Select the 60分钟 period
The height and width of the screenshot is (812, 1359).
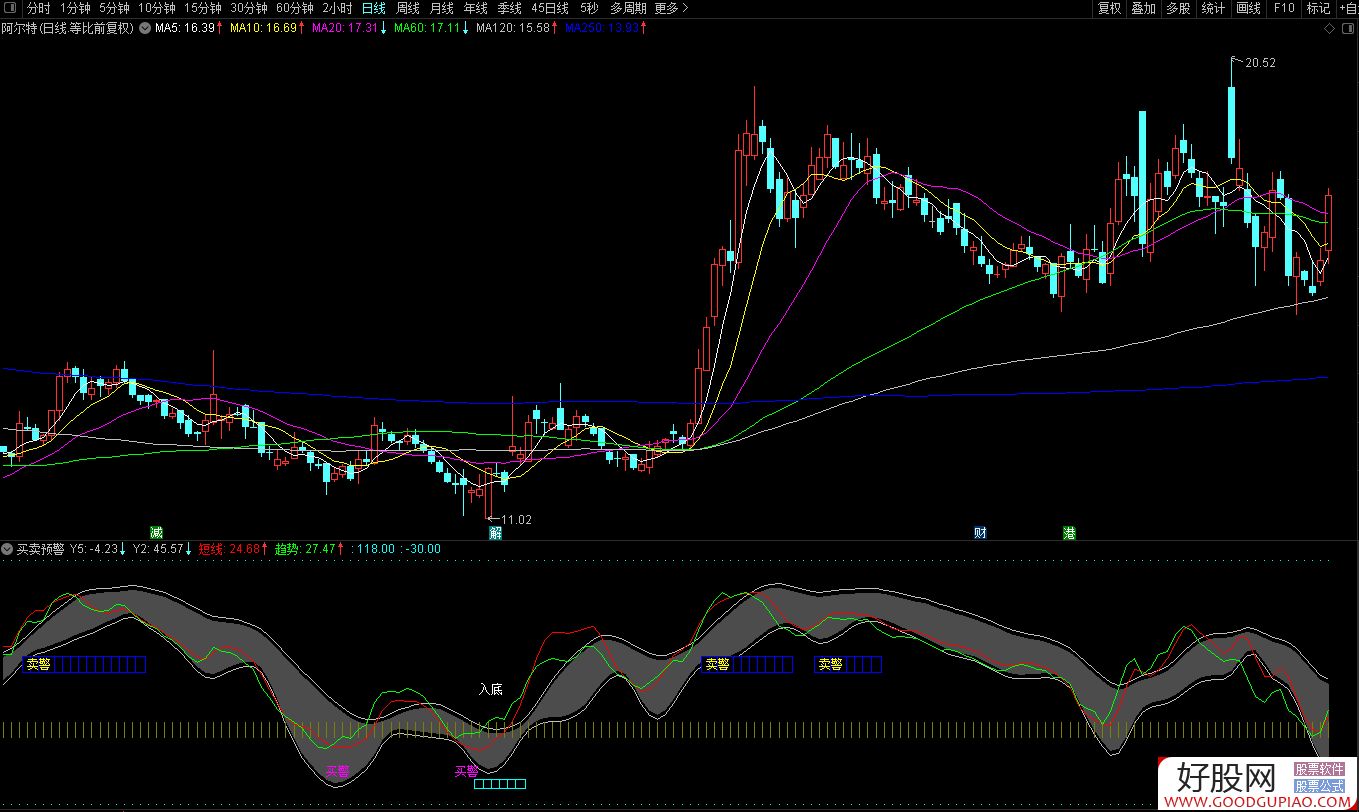pos(295,8)
